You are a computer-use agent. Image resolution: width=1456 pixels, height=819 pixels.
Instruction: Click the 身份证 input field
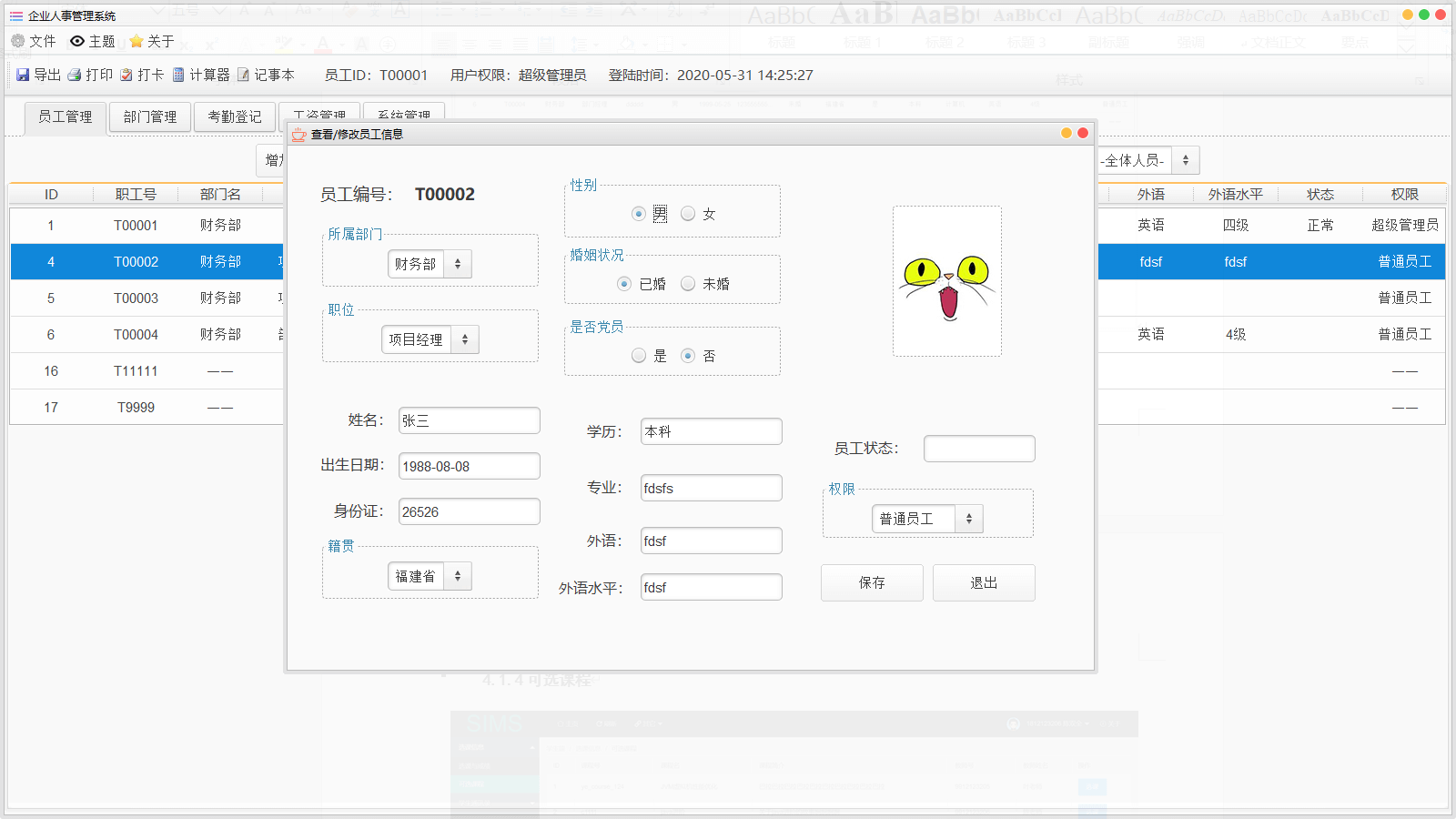click(x=470, y=511)
